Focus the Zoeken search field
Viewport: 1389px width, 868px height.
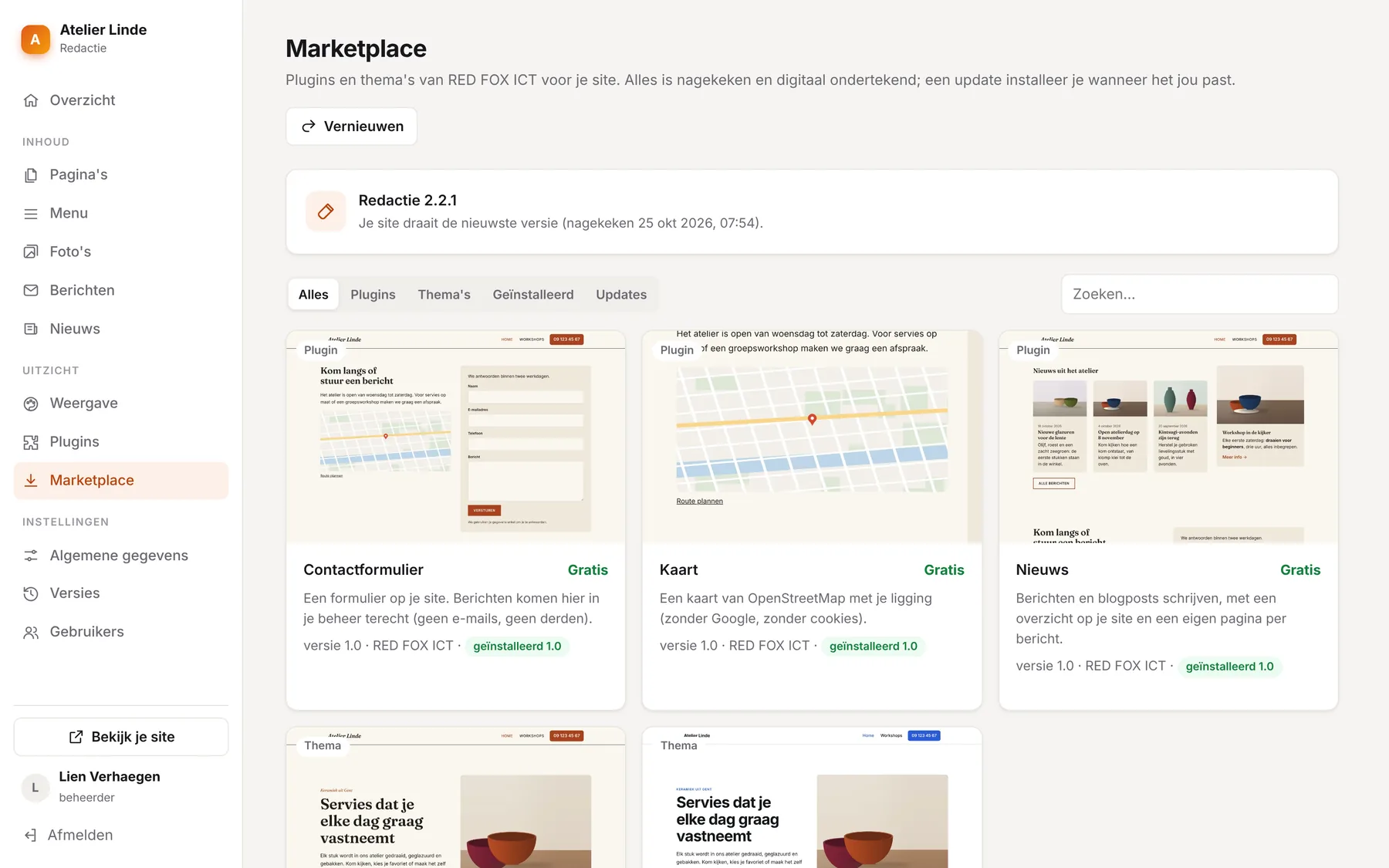click(1200, 294)
